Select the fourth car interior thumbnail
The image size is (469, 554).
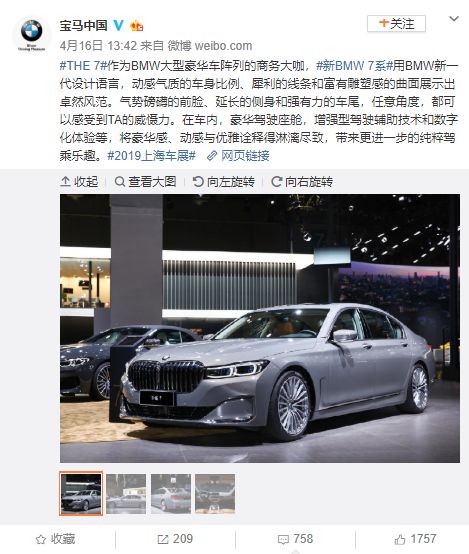(x=215, y=494)
